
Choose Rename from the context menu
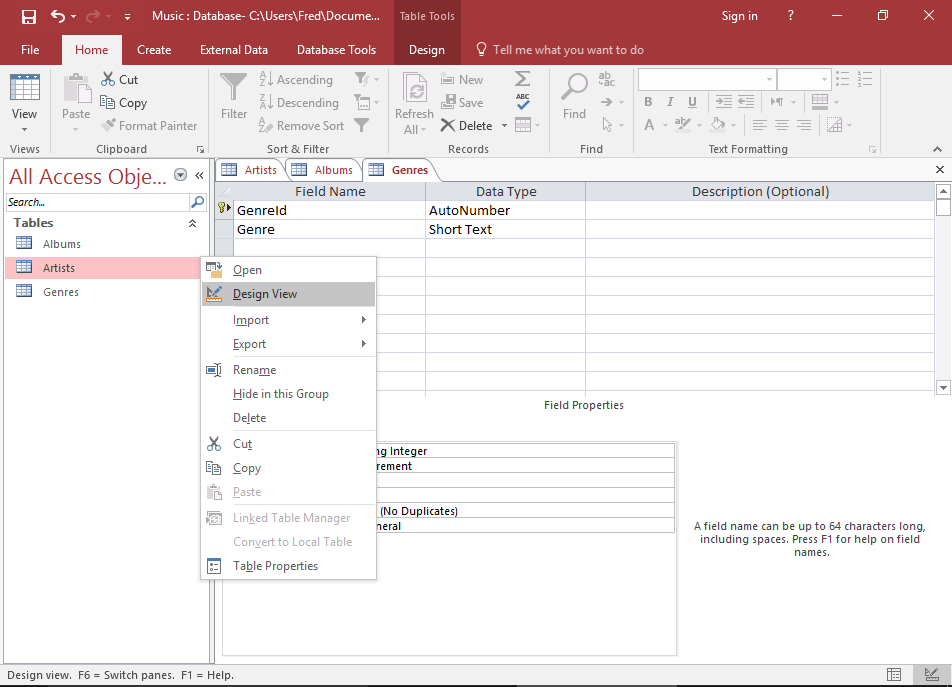point(289,370)
